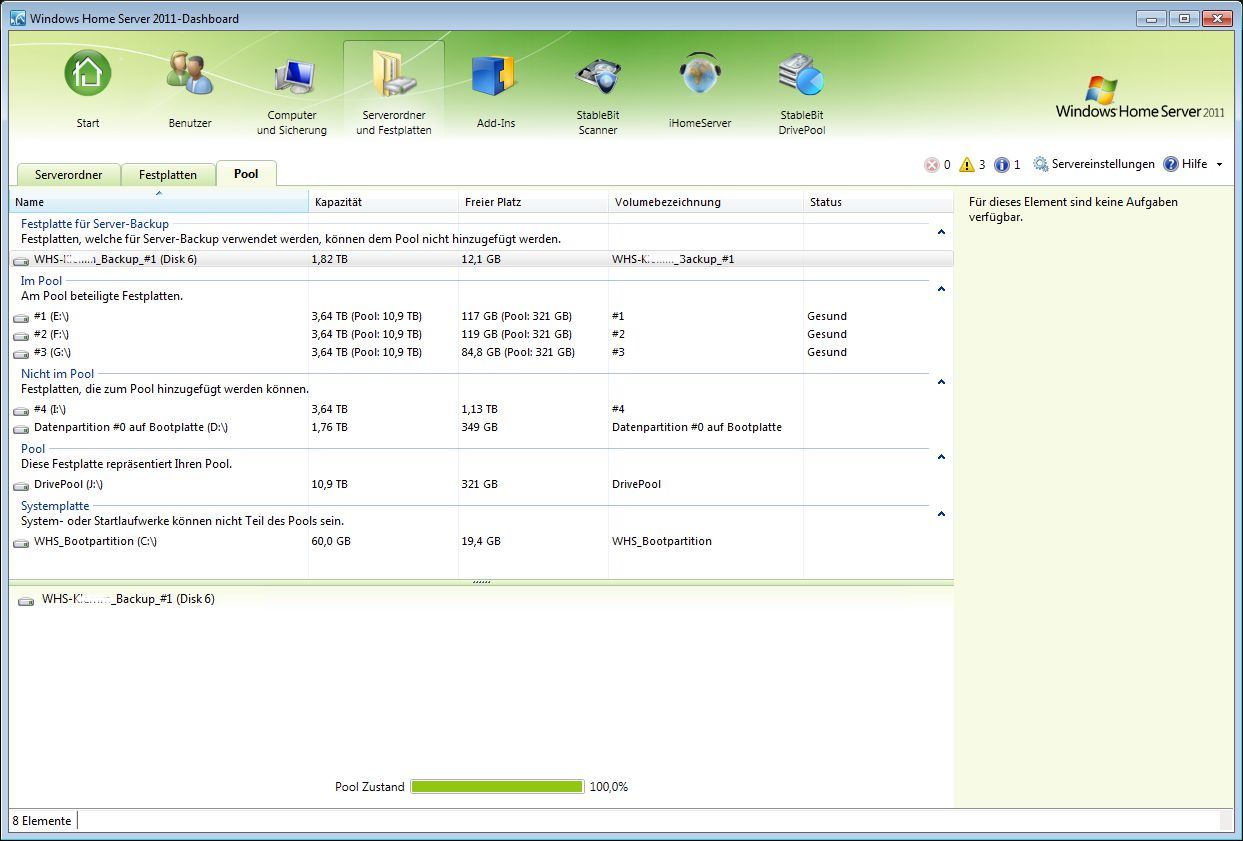Collapse the Systemplatte group
The image size is (1243, 841).
click(941, 514)
